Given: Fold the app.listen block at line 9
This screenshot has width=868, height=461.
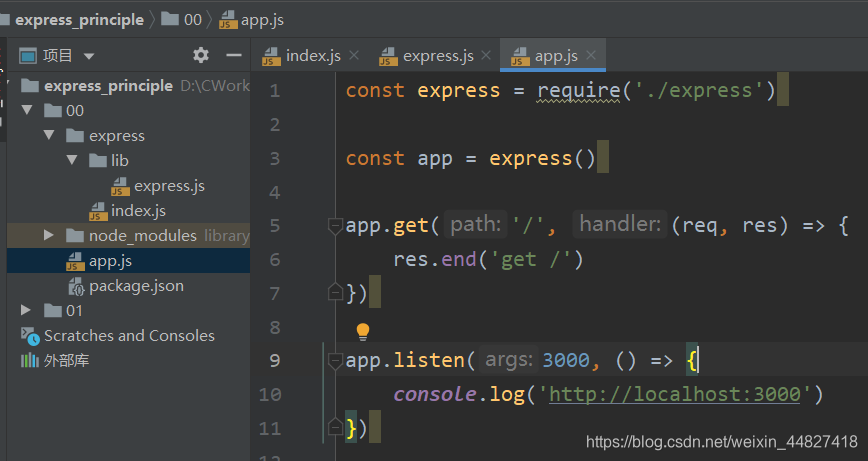Looking at the screenshot, I should [x=334, y=361].
